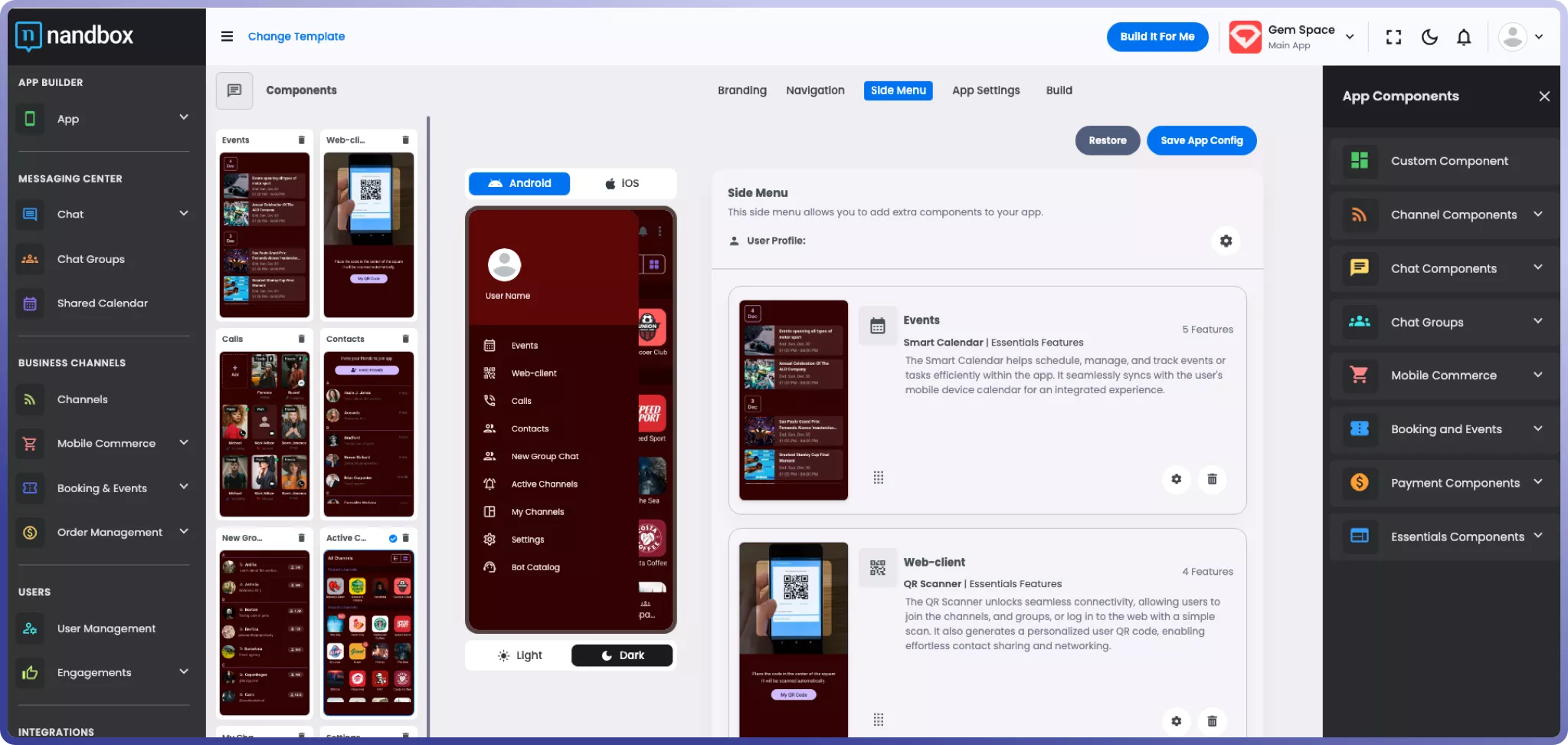Expand Mobile Commerce in left sidebar
Image resolution: width=1568 pixels, height=745 pixels.
(184, 442)
